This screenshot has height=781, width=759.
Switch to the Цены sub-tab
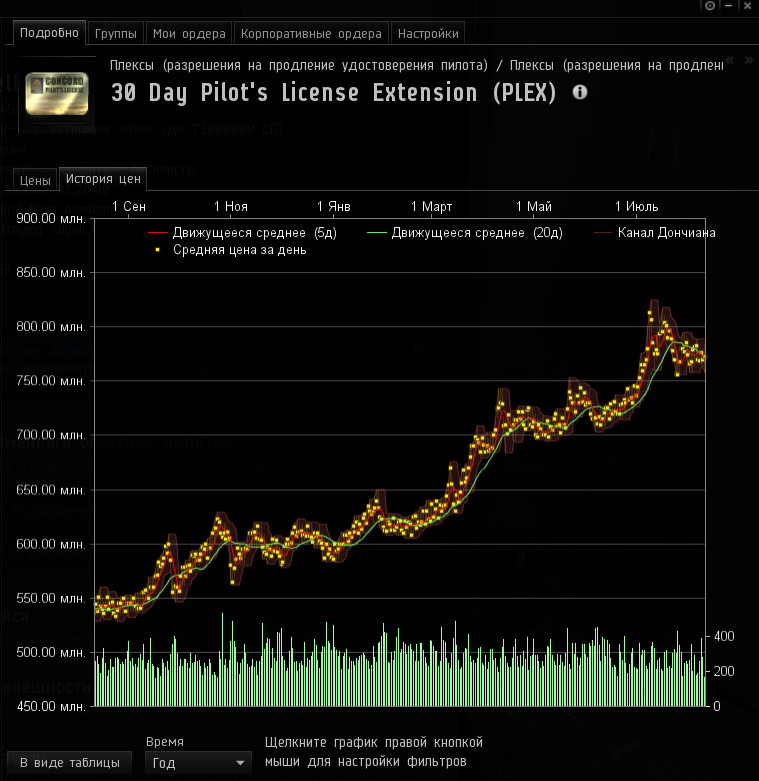(35, 180)
